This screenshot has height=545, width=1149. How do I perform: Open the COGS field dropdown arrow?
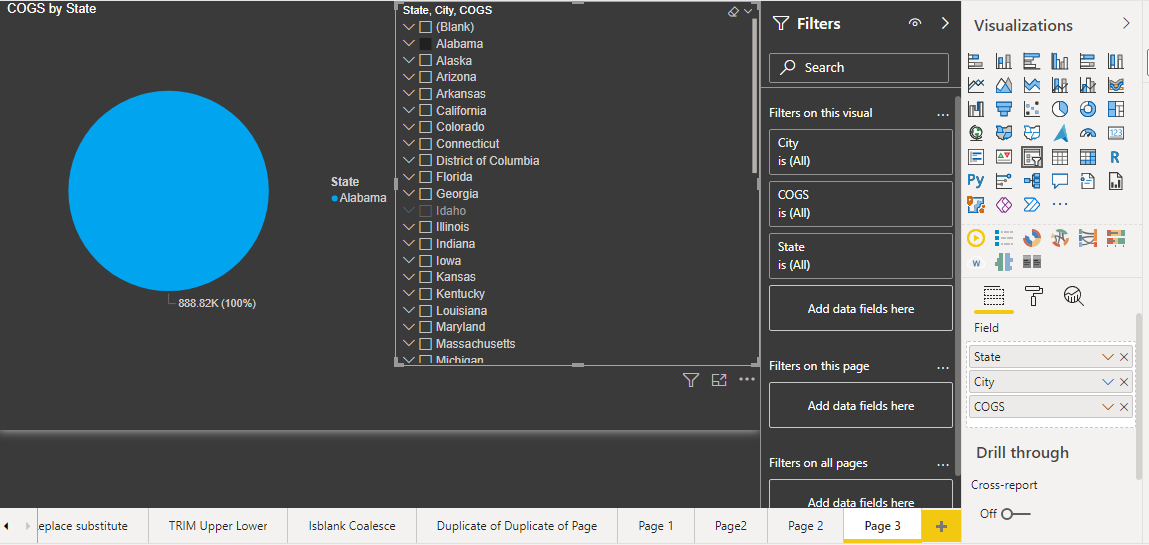(x=1108, y=407)
